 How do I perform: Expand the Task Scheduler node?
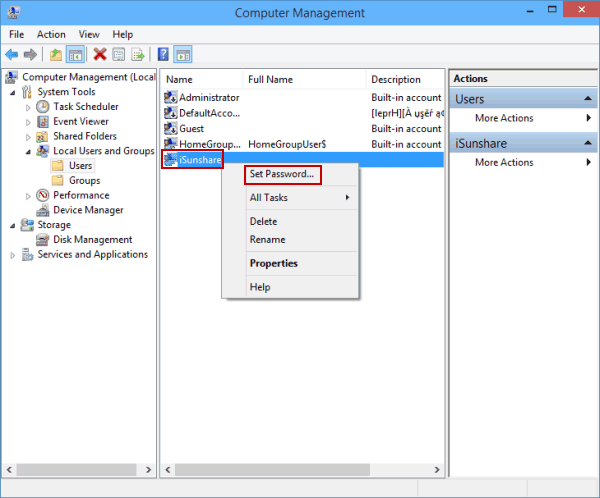(28, 107)
